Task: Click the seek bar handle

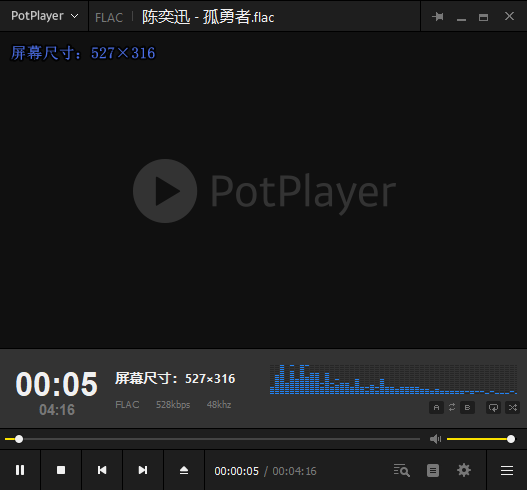Action: tap(19, 439)
